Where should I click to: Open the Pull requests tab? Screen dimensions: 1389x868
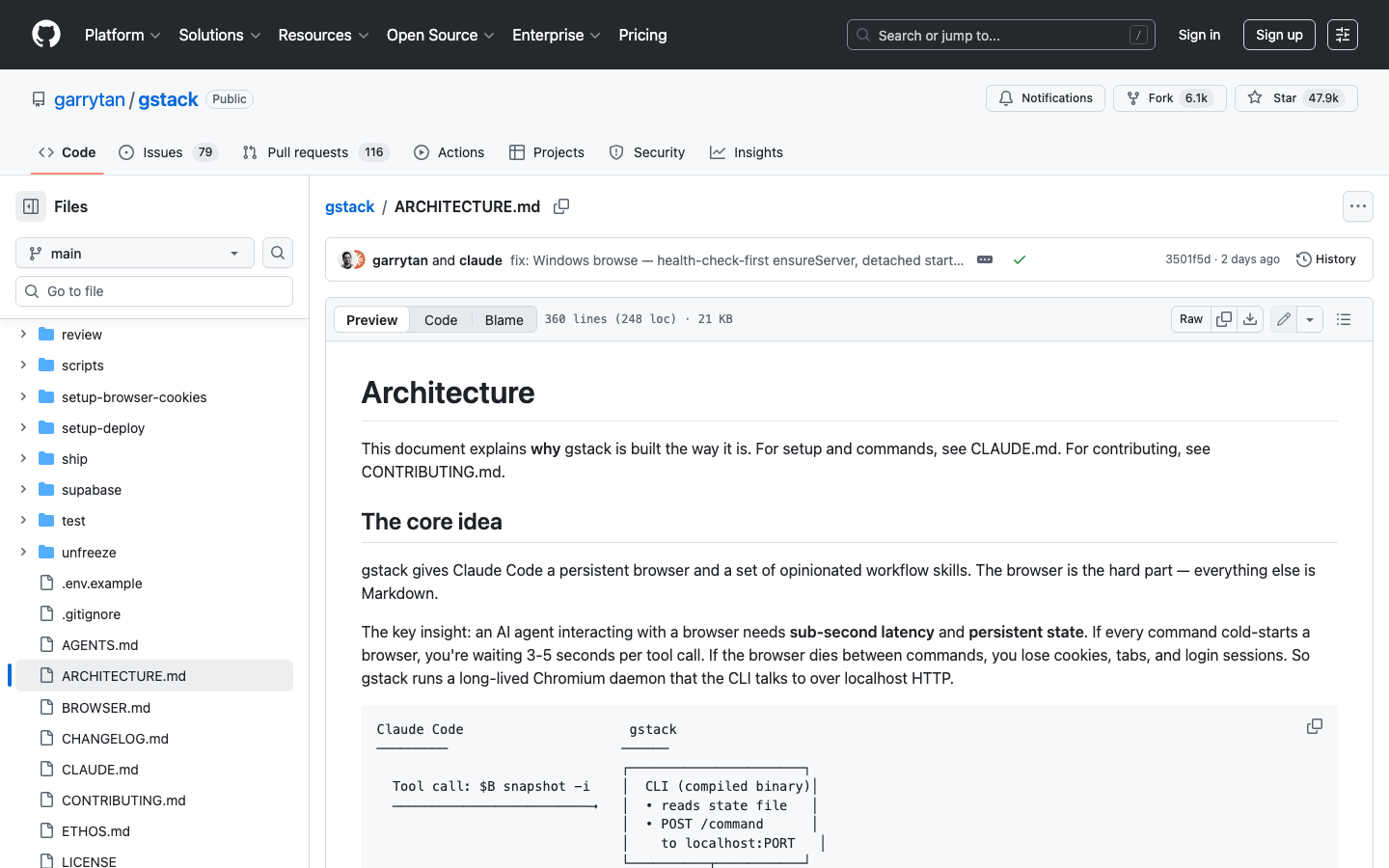[x=314, y=152]
